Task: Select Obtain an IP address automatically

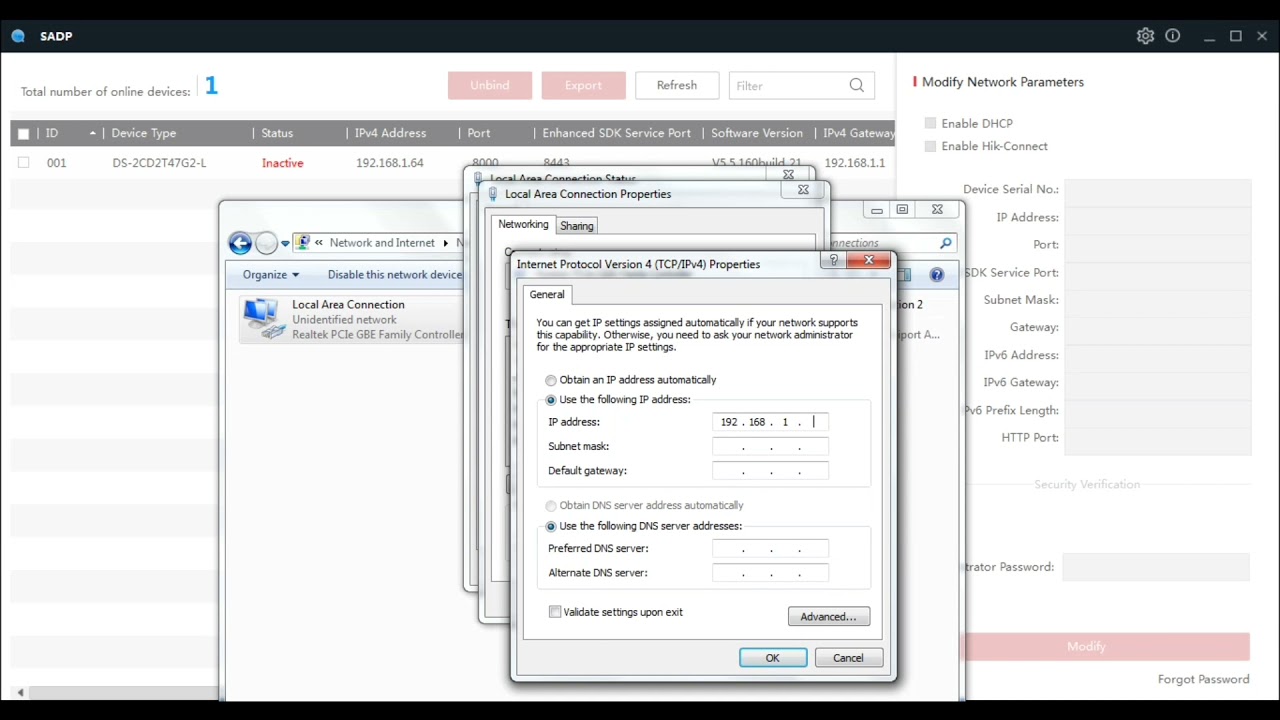Action: tap(551, 380)
